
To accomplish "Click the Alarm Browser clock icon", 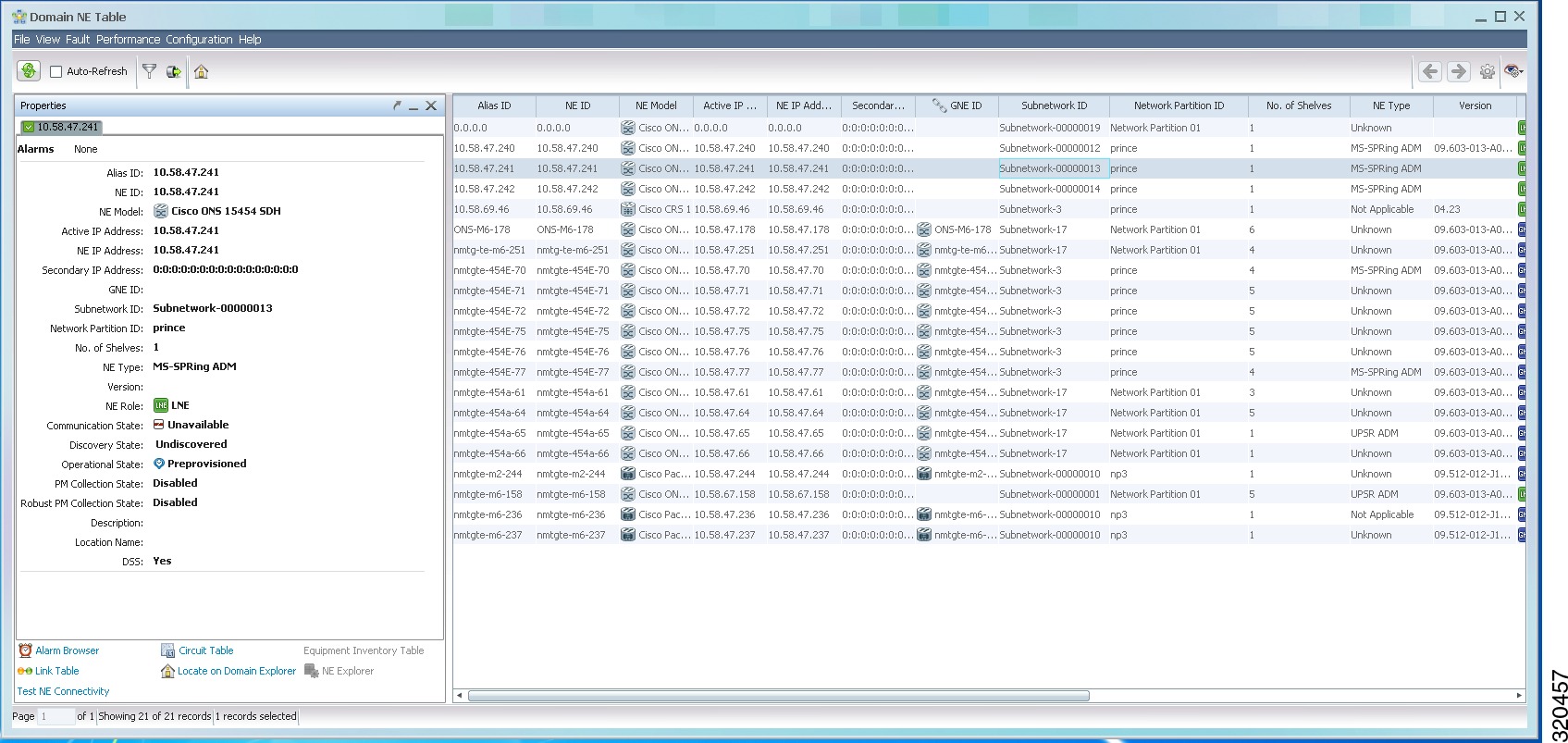I will 25,650.
